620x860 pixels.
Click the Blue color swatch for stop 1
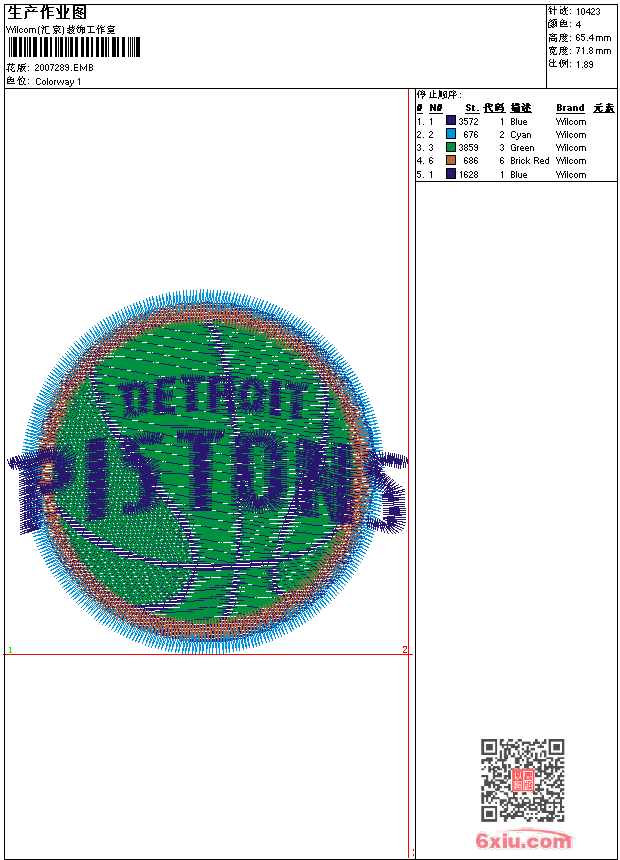(450, 121)
